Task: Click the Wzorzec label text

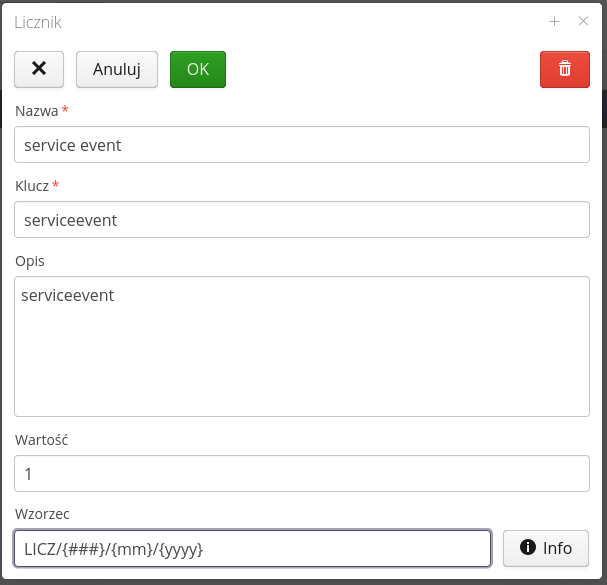Action: 42,513
